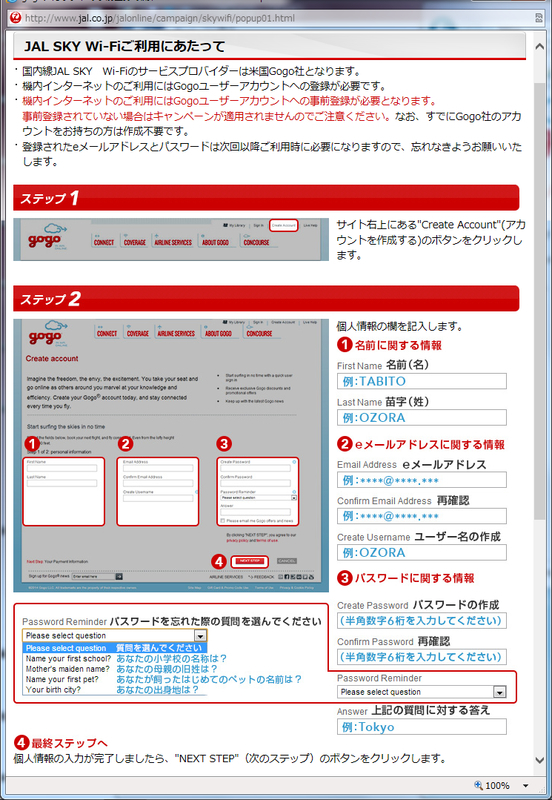Choose 'Your birth city?' option

(x=53, y=690)
